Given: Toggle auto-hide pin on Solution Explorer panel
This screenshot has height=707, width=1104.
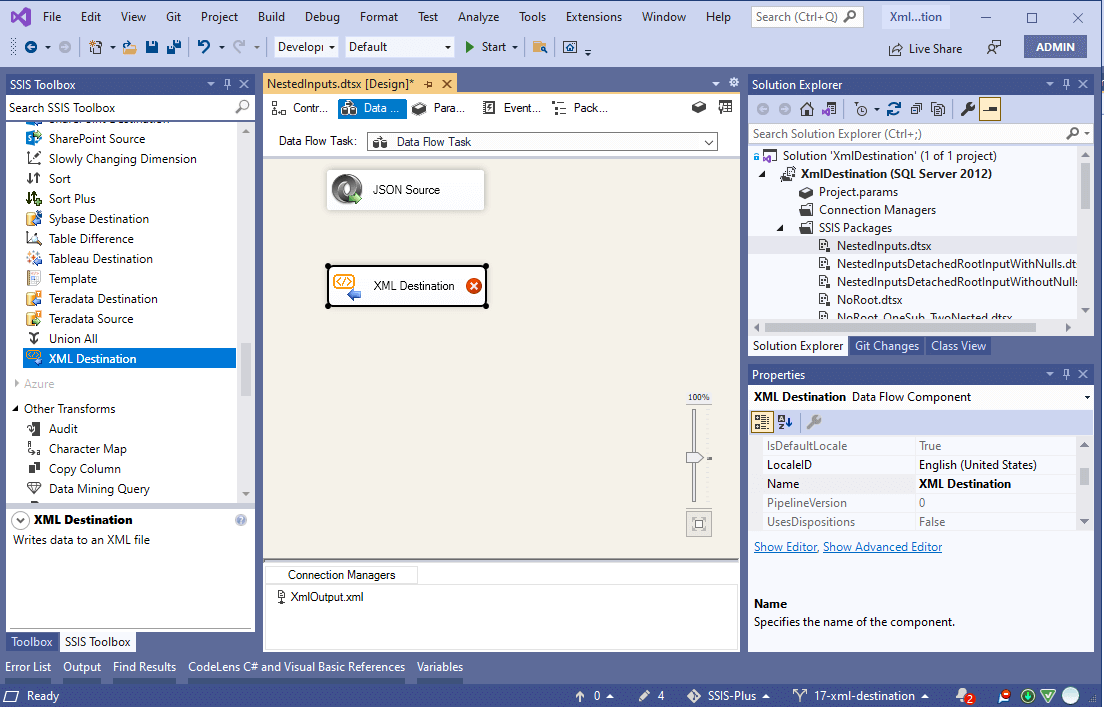Looking at the screenshot, I should [1066, 84].
